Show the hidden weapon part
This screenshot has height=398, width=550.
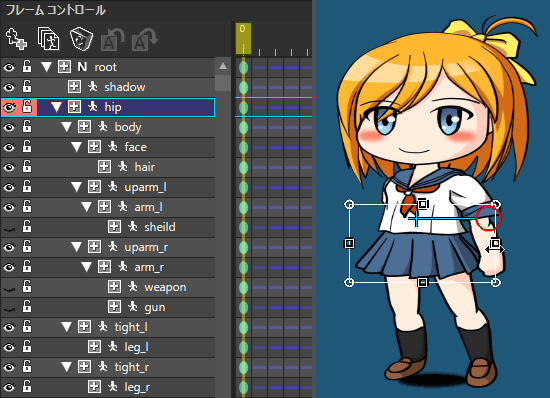9,289
